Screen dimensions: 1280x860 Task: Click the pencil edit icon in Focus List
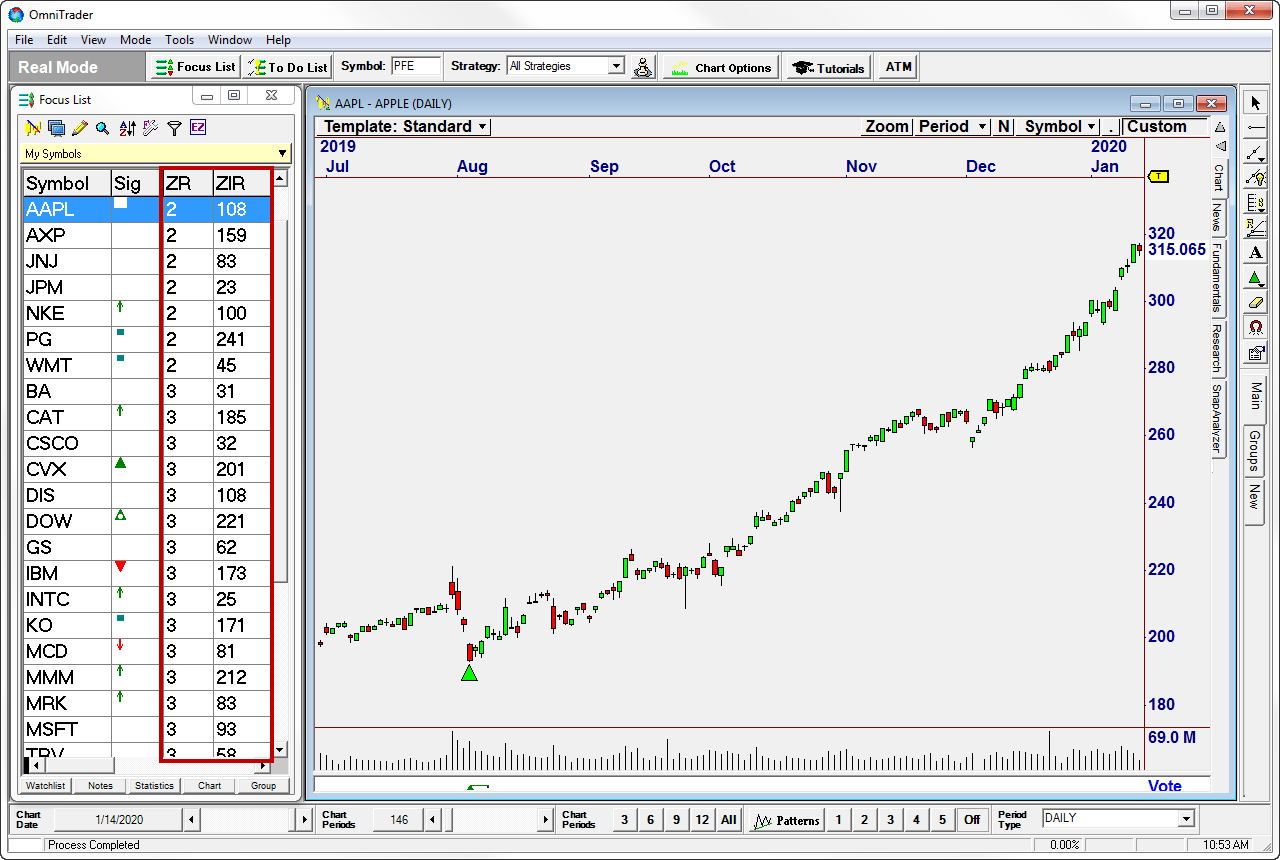[79, 128]
